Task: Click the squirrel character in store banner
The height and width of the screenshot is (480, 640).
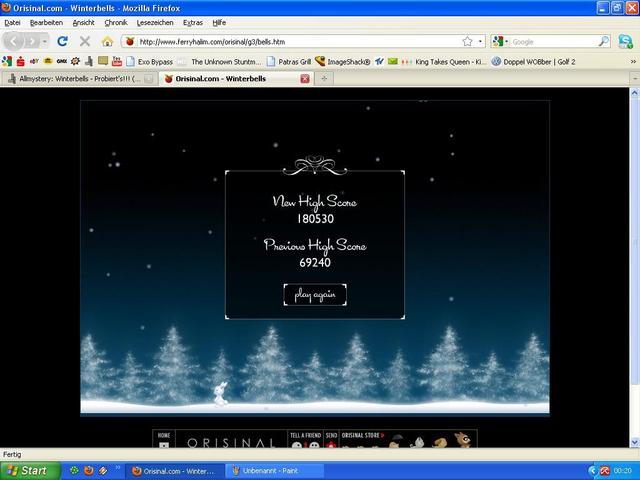Action: [x=462, y=440]
